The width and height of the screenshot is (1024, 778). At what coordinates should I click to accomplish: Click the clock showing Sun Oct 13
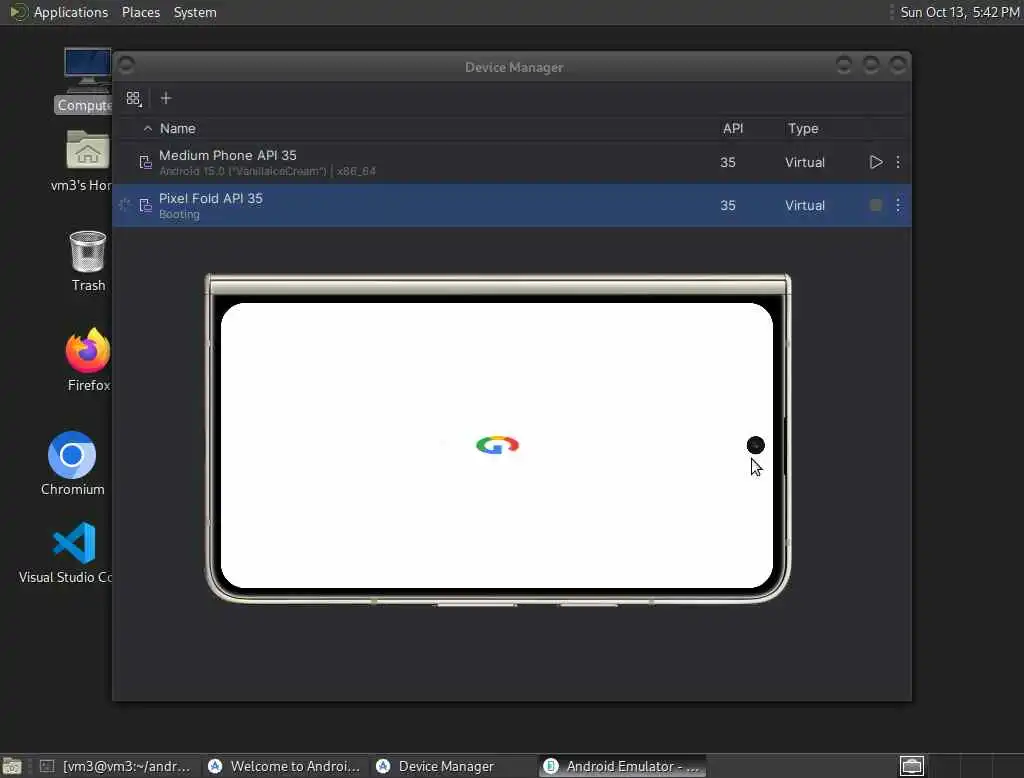(x=959, y=12)
